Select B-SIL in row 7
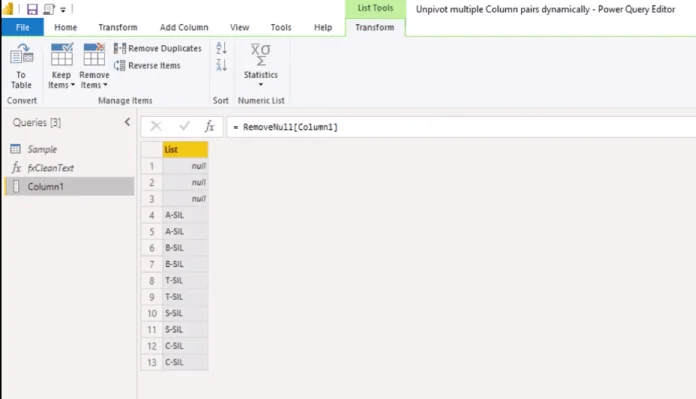 click(x=185, y=264)
